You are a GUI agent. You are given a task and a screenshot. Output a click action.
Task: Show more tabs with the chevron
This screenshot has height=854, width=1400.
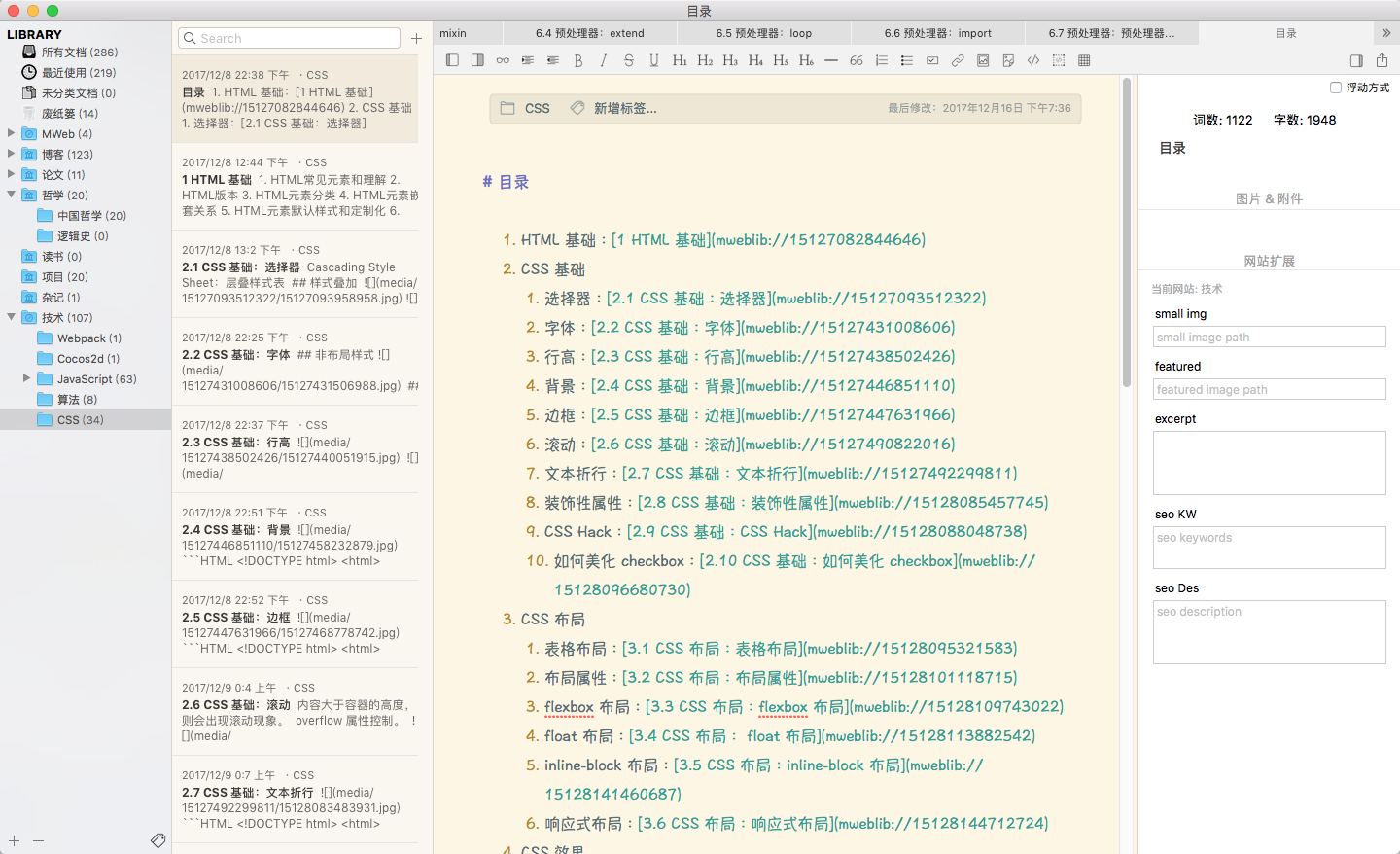(1386, 33)
